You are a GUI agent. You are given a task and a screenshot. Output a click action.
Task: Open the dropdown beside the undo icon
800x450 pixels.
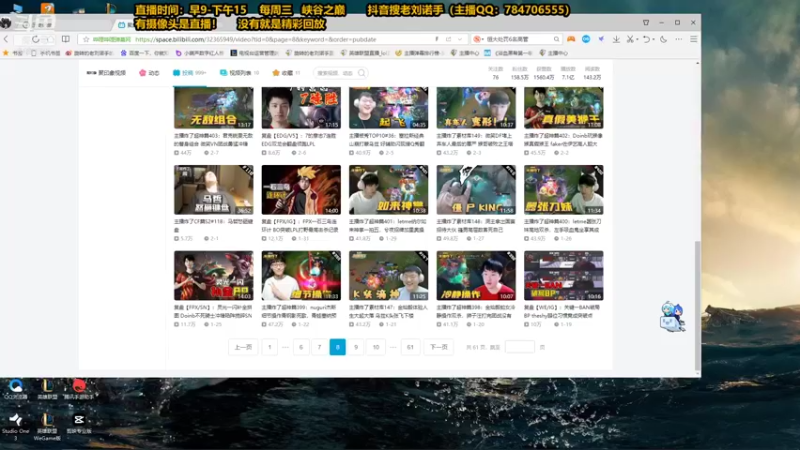(653, 40)
